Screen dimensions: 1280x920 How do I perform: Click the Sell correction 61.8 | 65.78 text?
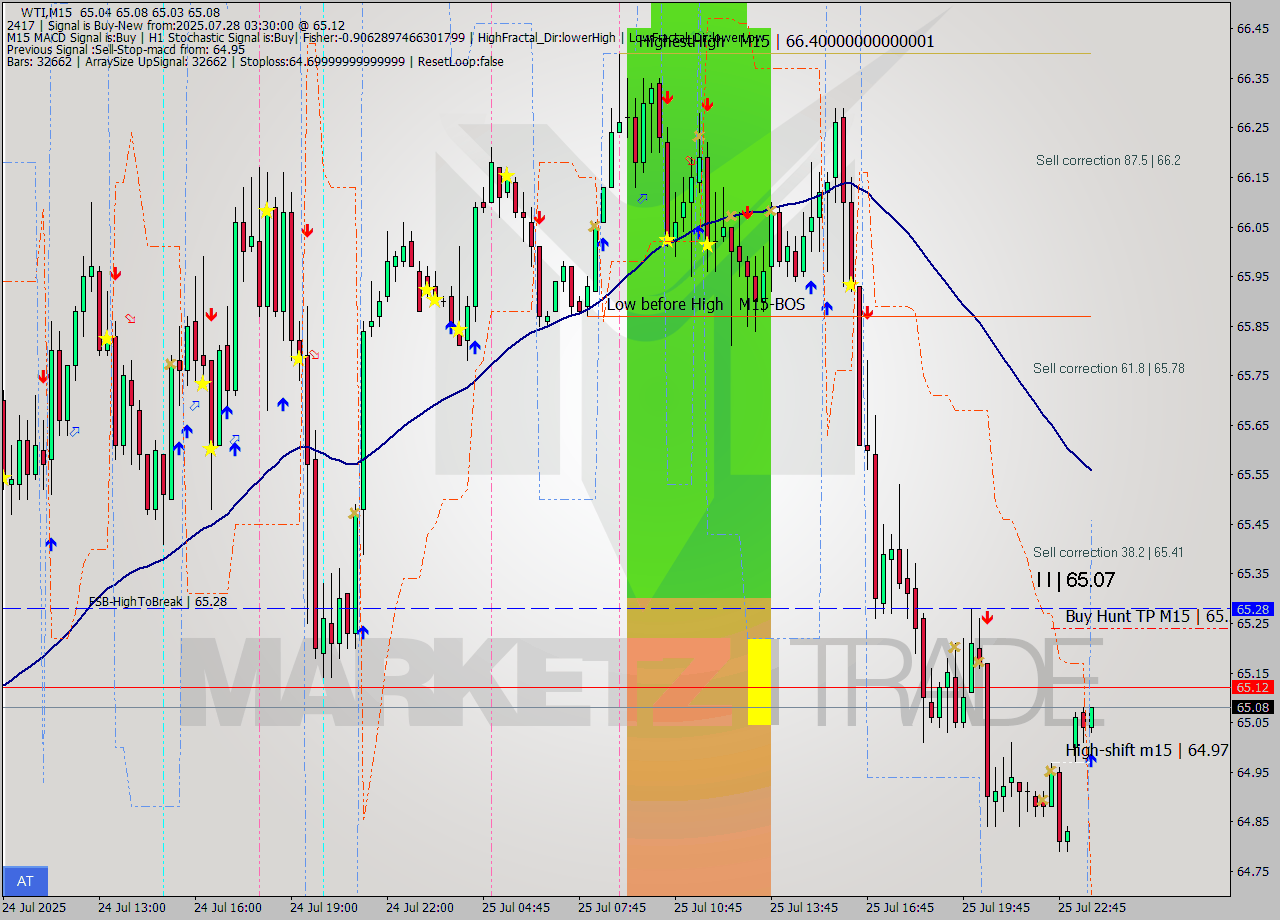pos(1110,368)
